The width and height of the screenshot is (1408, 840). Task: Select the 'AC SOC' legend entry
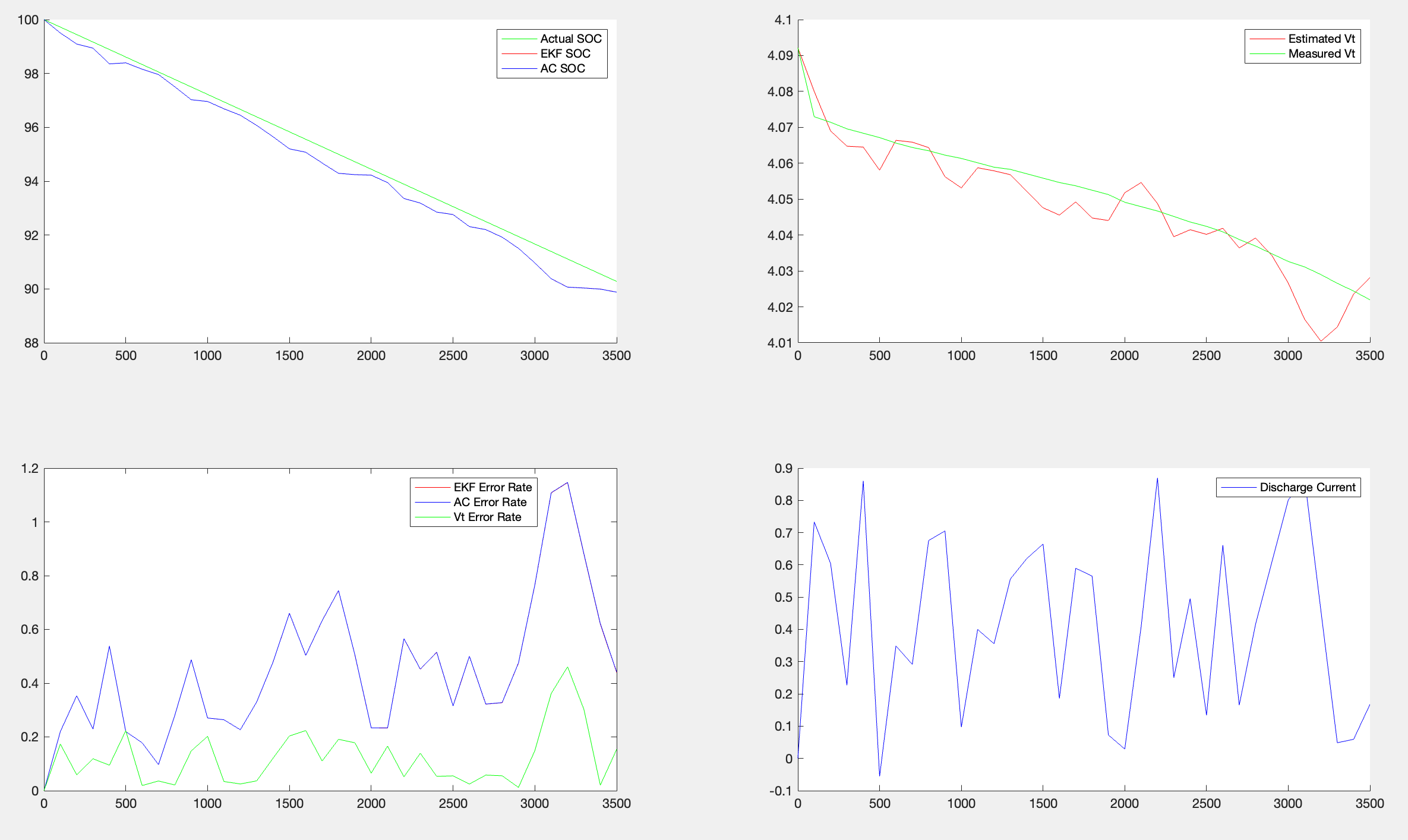(562, 68)
